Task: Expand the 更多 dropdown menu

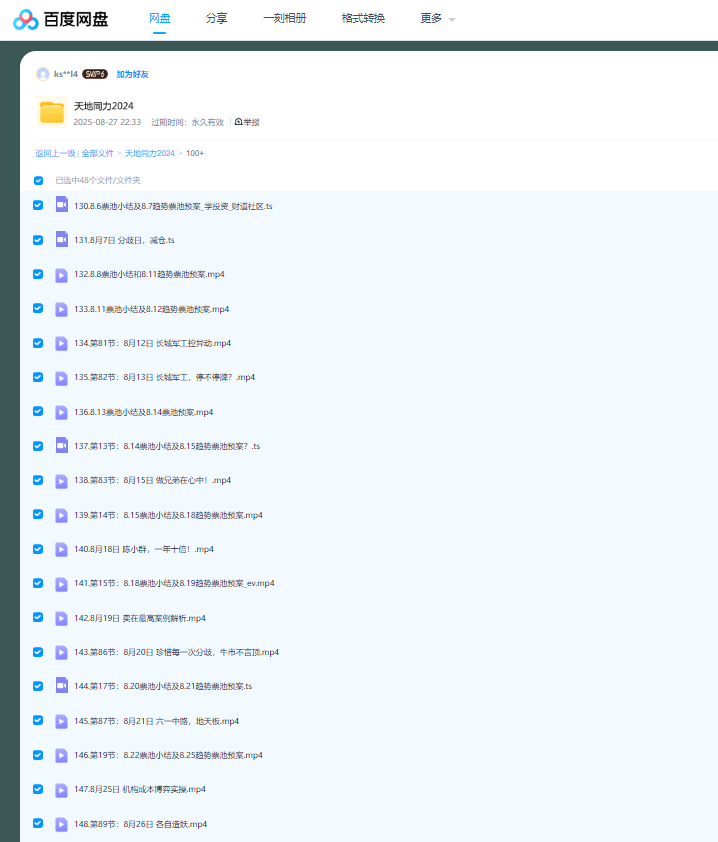Action: tap(438, 19)
